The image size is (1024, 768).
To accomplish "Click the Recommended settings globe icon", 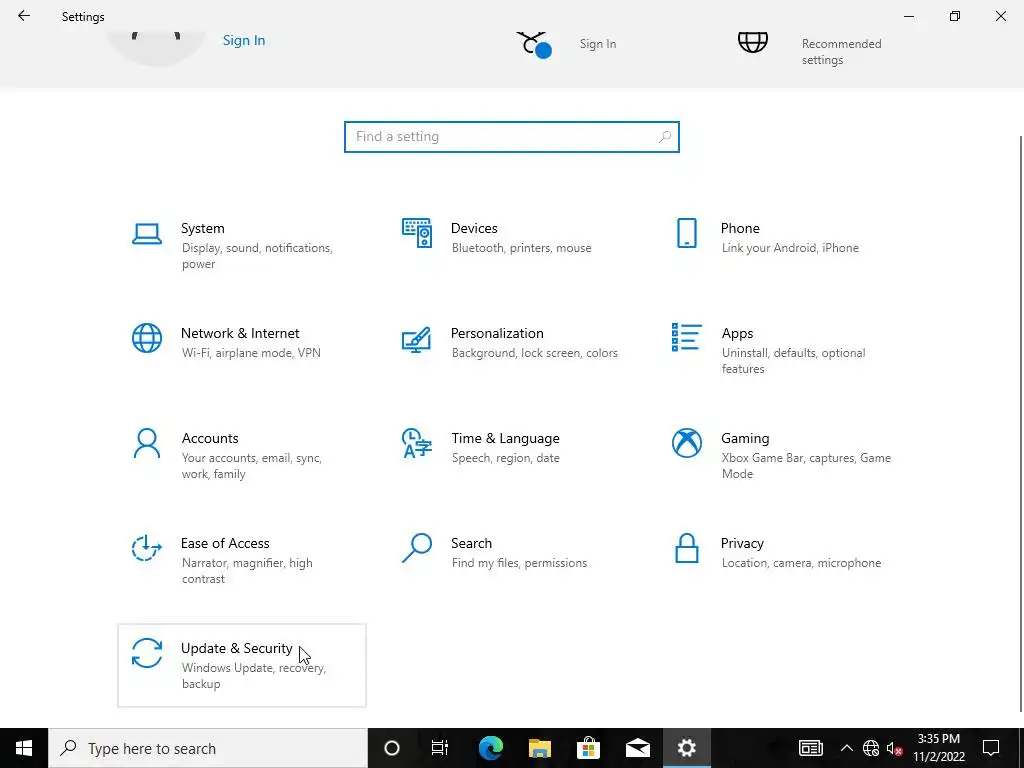I will (x=753, y=42).
